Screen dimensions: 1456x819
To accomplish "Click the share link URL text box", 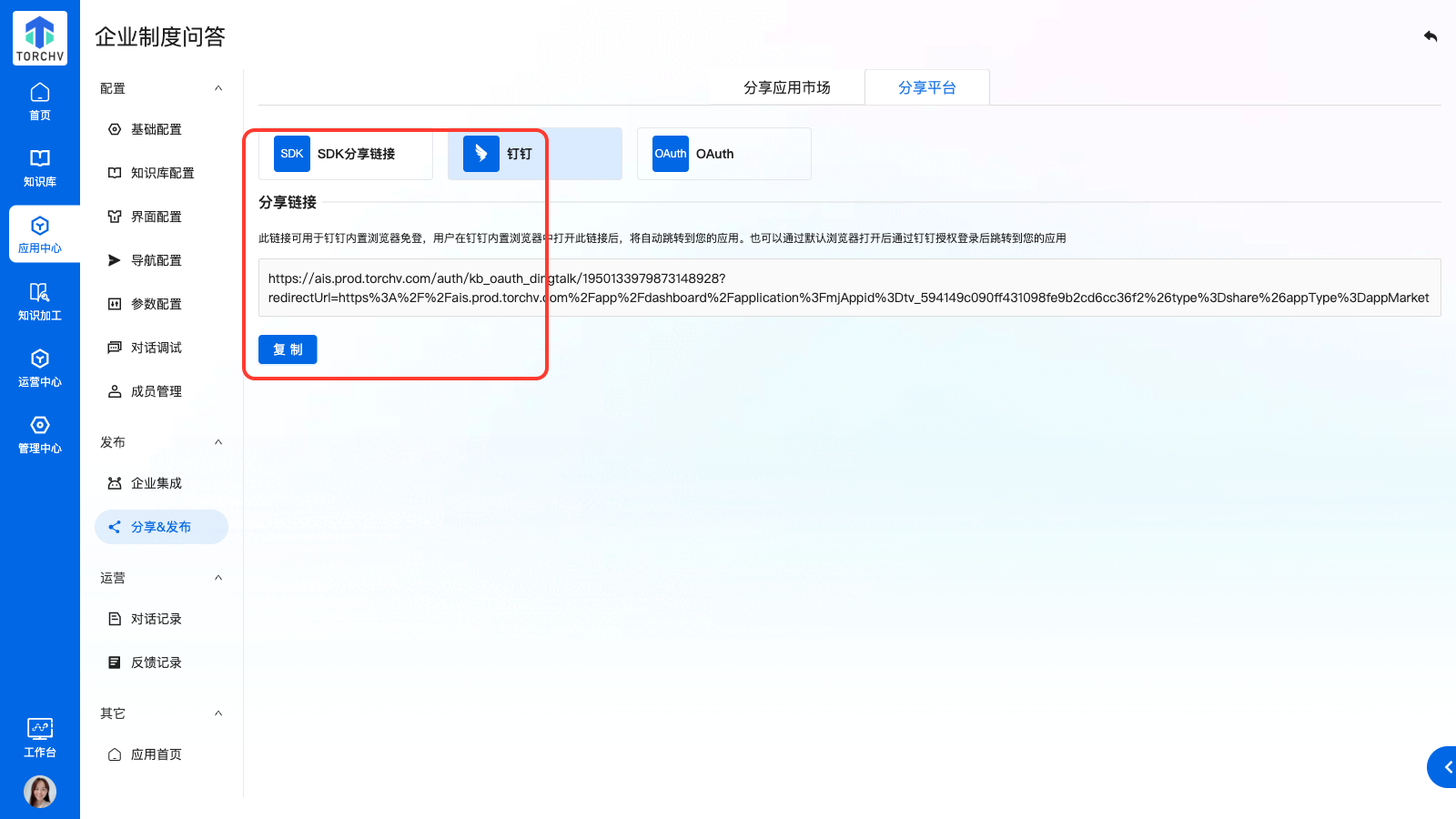I will [x=848, y=288].
